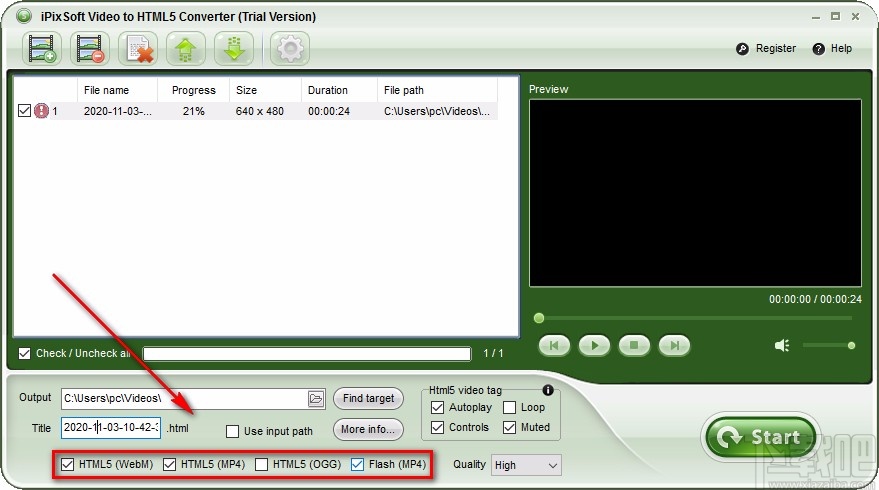Click the Clear all files icon
The height and width of the screenshot is (490, 879).
(x=138, y=49)
